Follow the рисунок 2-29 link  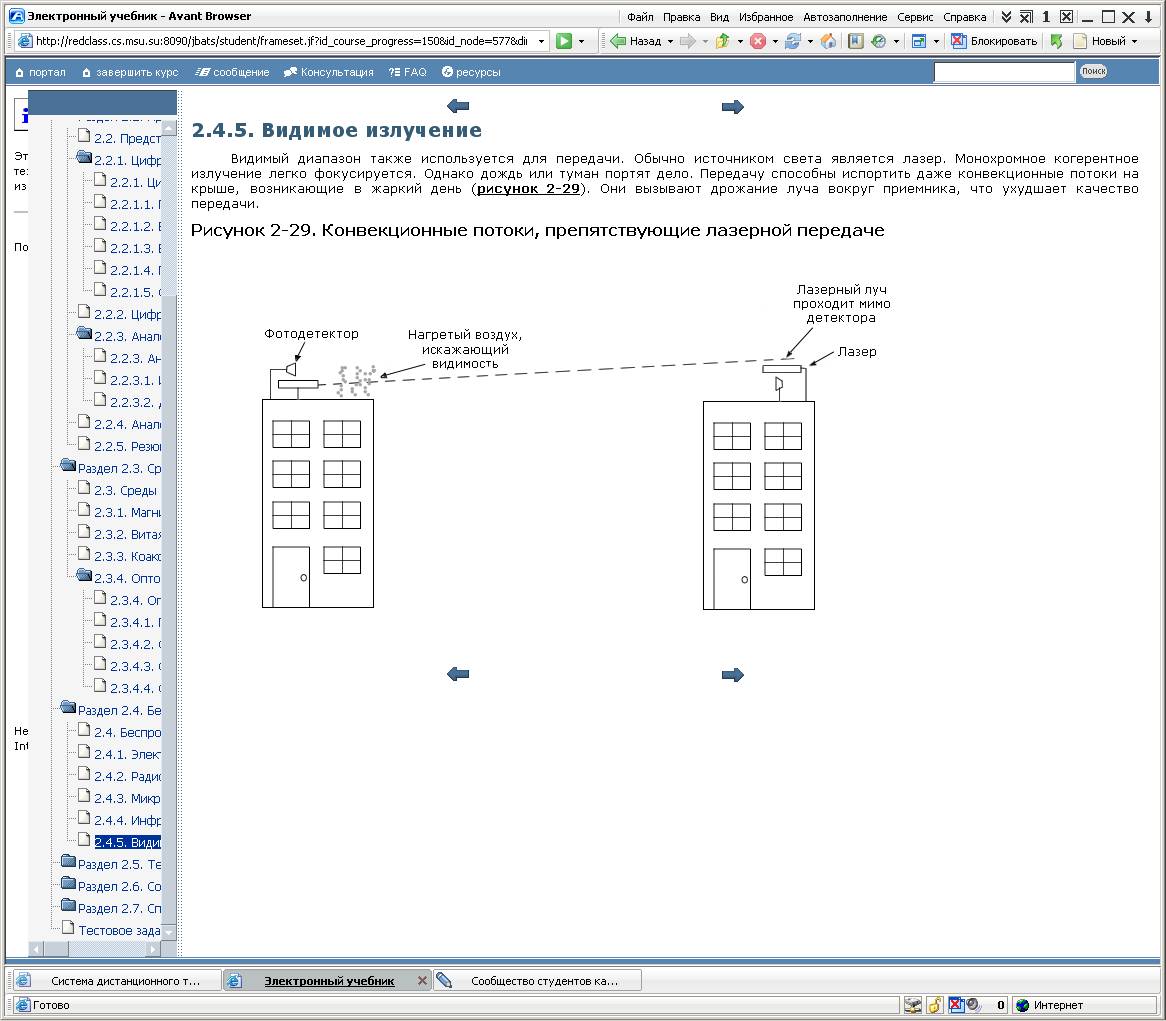(528, 189)
